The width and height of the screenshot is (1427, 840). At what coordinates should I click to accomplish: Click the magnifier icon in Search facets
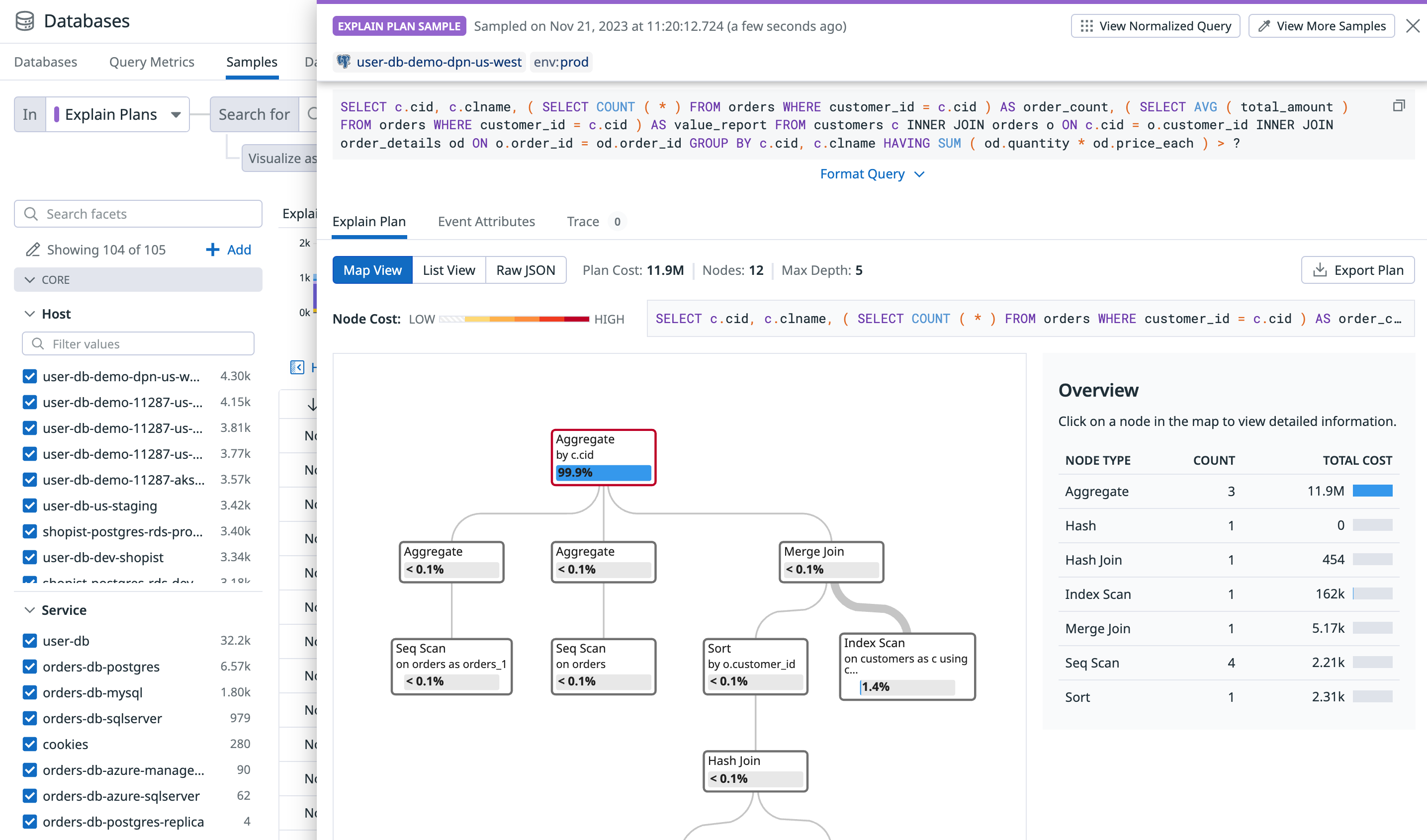click(31, 214)
